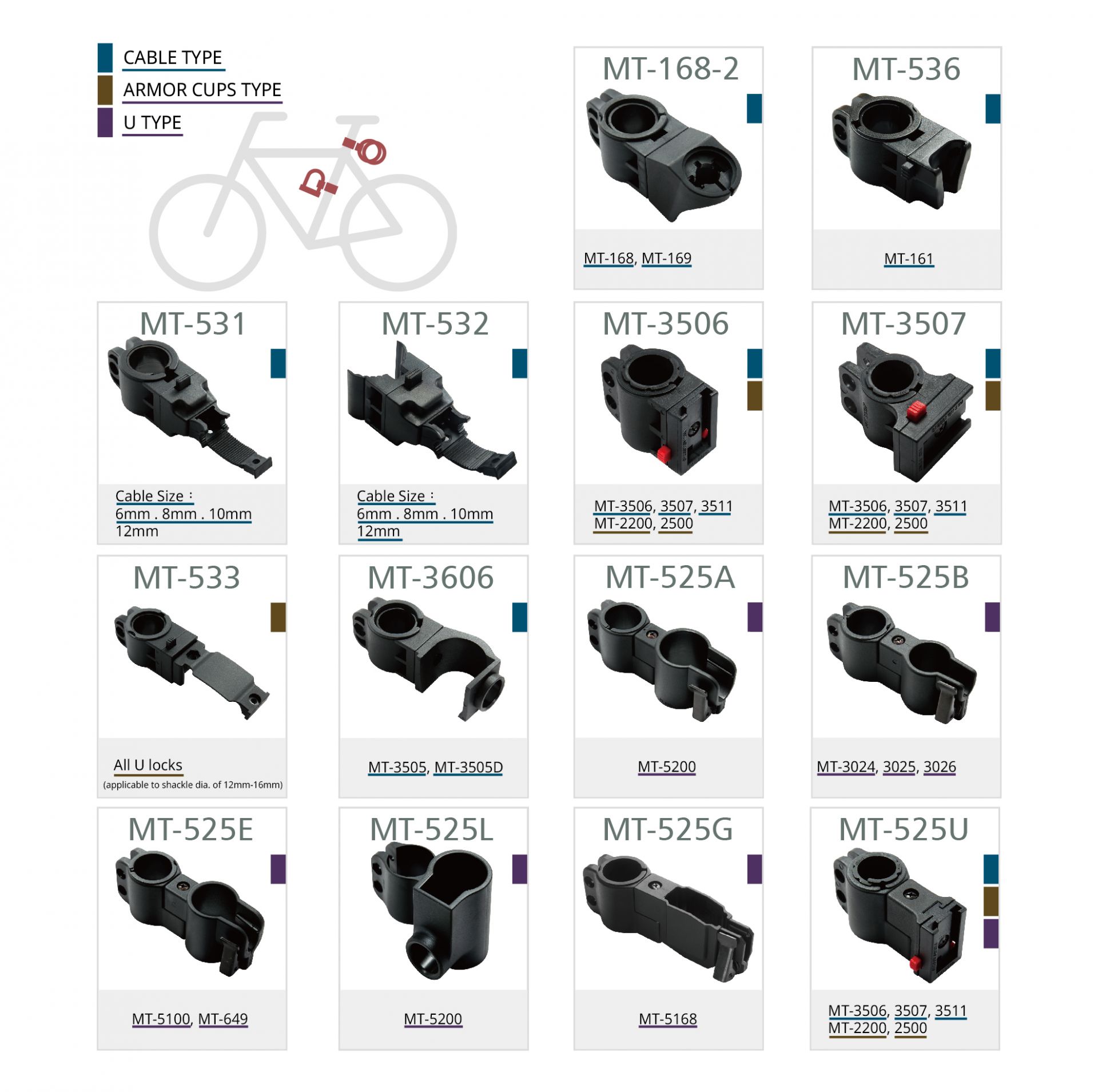Click the MT-3507 bracket photo
Screen dimensions: 1098x1092
905,412
